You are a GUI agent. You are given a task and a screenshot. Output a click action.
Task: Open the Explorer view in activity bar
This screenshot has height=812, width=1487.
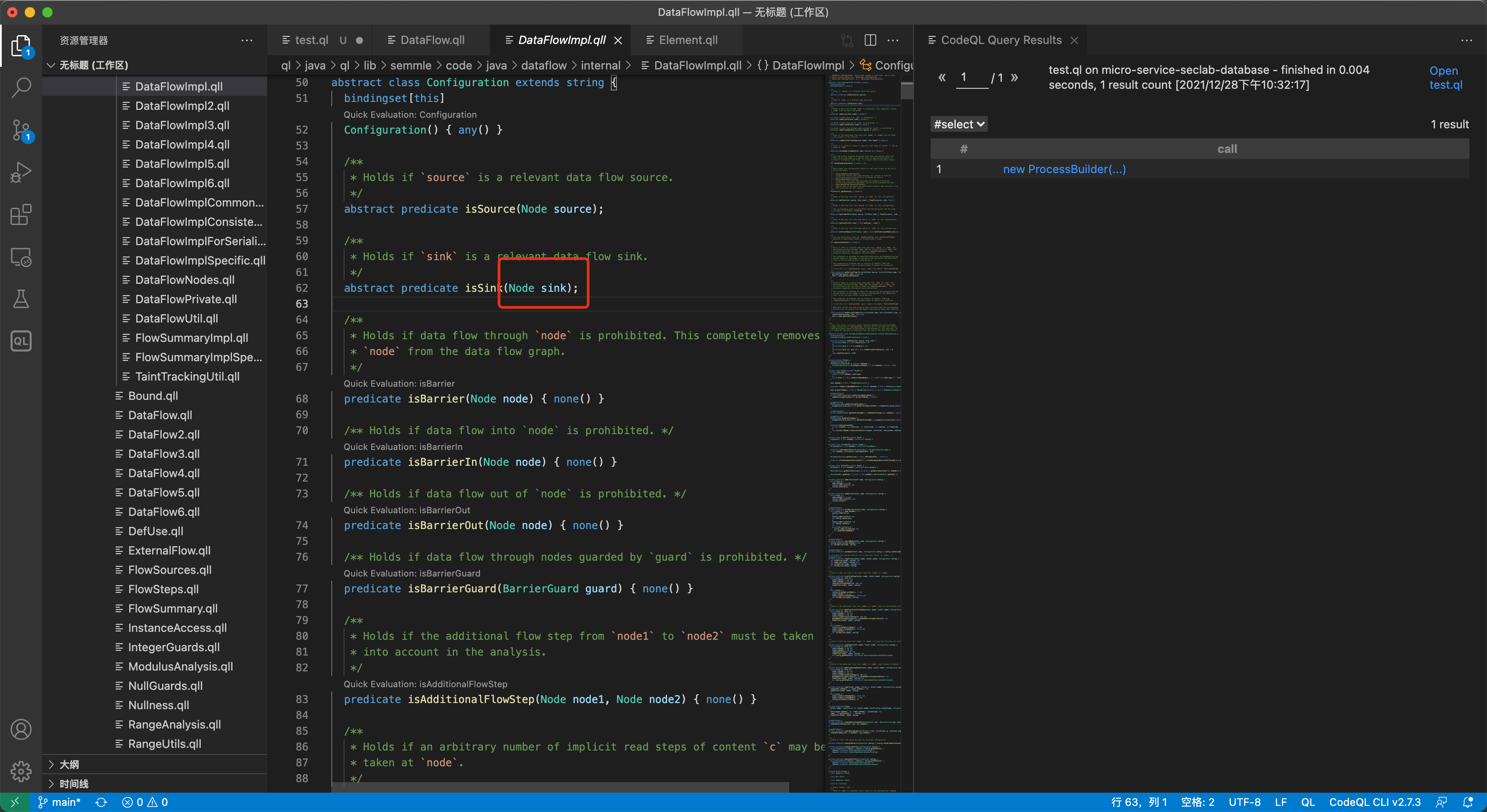(21, 45)
